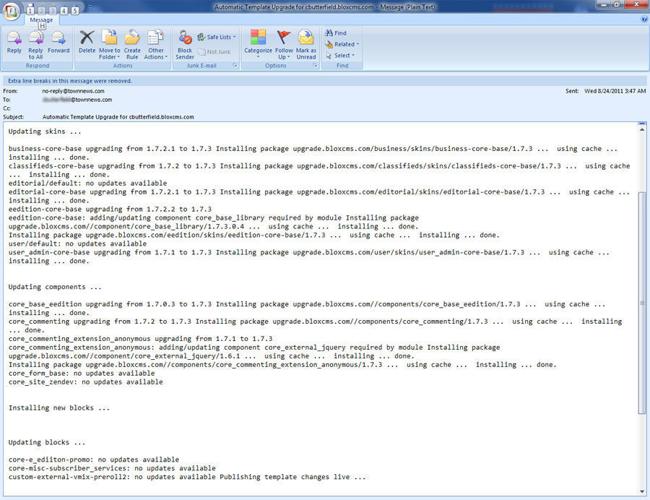Image resolution: width=650 pixels, height=500 pixels.
Task: Click the 'Updating skins ...' line
Action: (45, 131)
